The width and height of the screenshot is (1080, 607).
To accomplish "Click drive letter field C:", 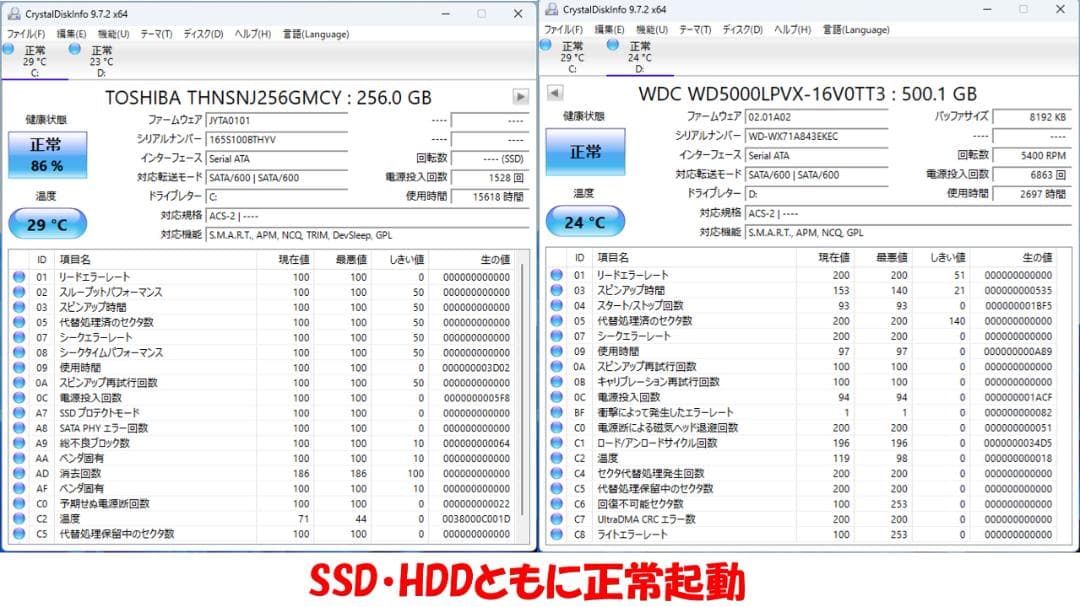I will click(276, 196).
